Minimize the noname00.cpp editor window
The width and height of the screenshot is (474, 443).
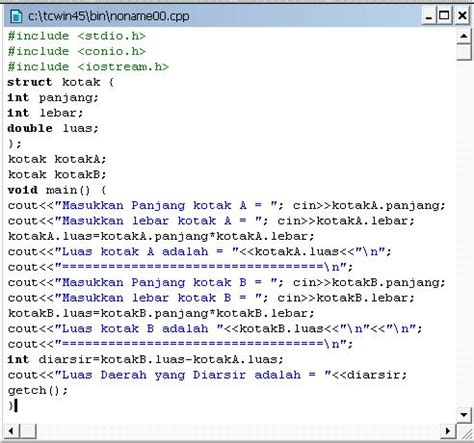[x=429, y=16]
